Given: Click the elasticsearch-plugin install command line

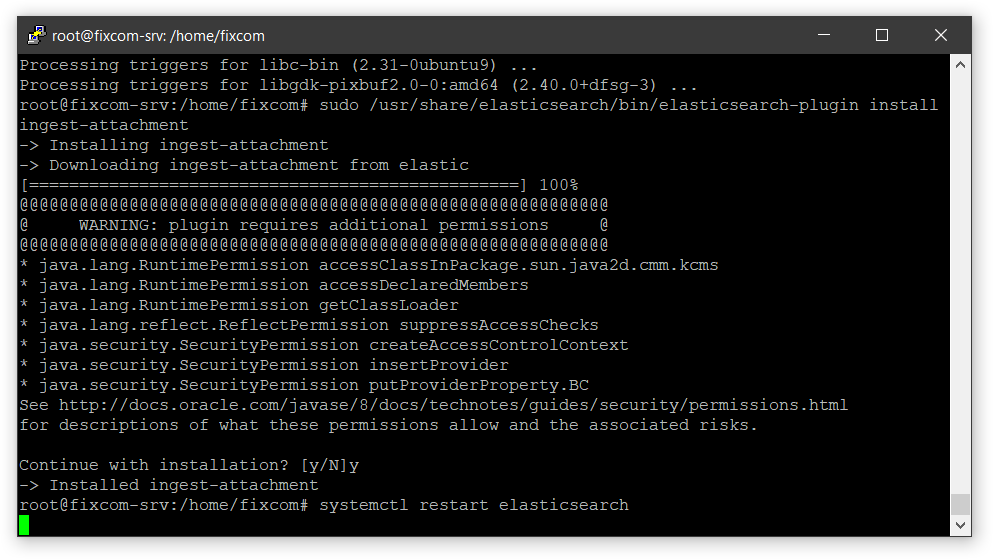Looking at the screenshot, I should [x=479, y=115].
